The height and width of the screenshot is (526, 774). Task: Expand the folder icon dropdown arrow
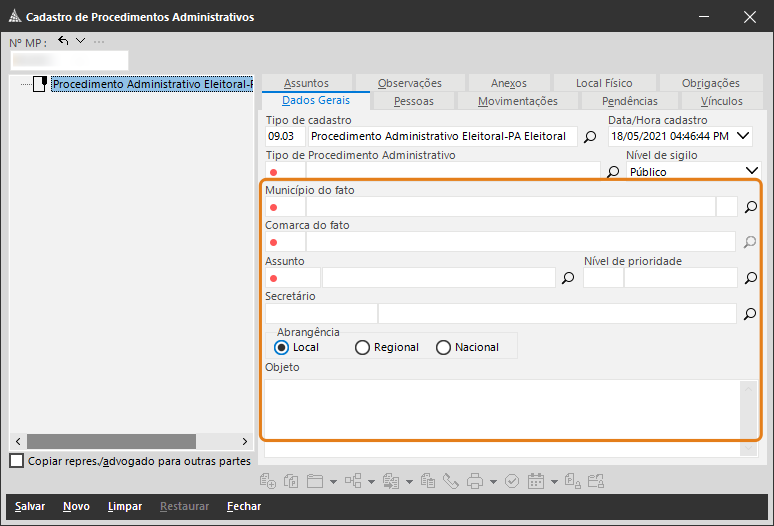(x=334, y=482)
